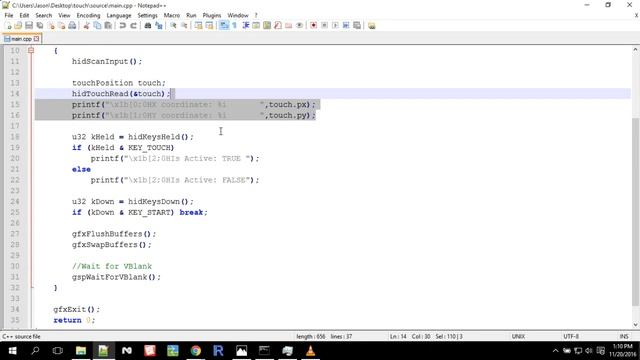640x360 pixels.
Task: Cut selection using the scissors icon
Action: coord(86,25)
